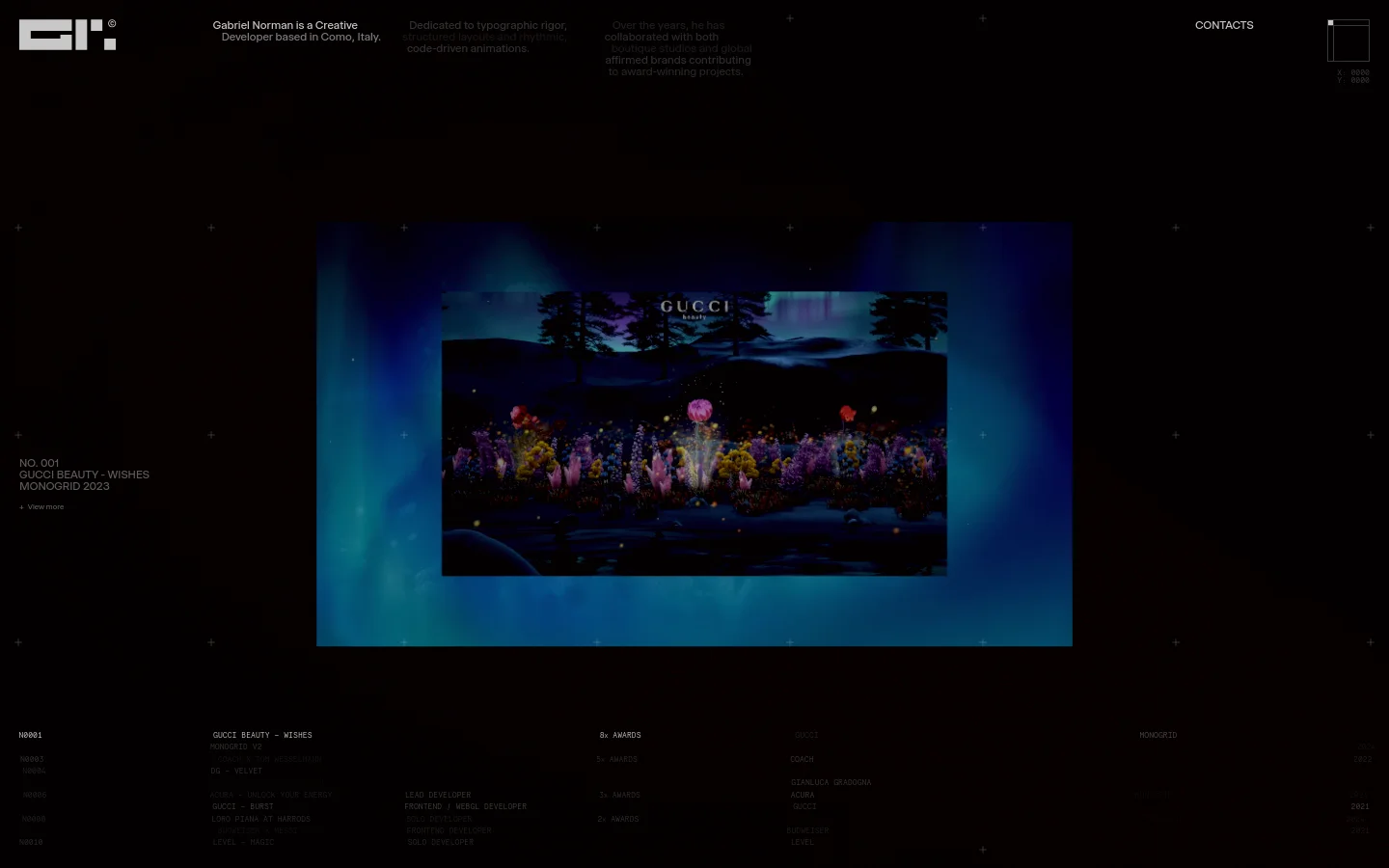The image size is (1389, 868).
Task: Select 'LORO PIANA AT HARRODS' project row
Action: coord(260,819)
